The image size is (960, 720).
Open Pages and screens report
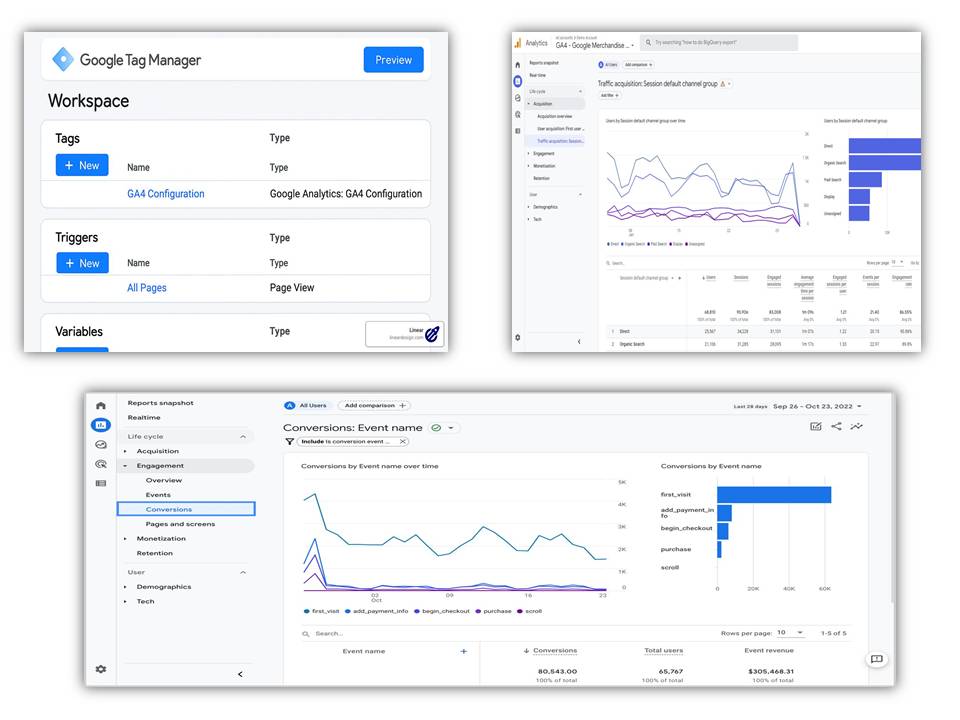[180, 524]
